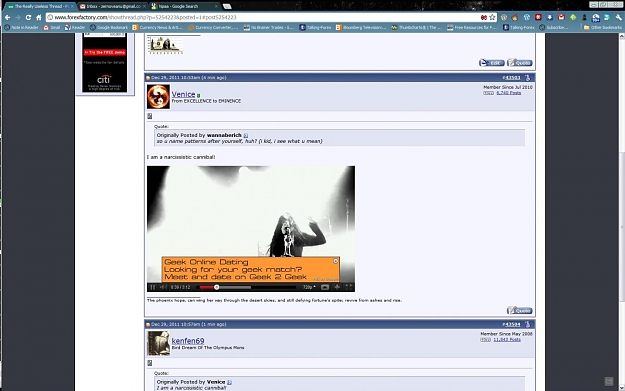Click the Edit post button
Image resolution: width=625 pixels, height=391 pixels.
[491, 63]
